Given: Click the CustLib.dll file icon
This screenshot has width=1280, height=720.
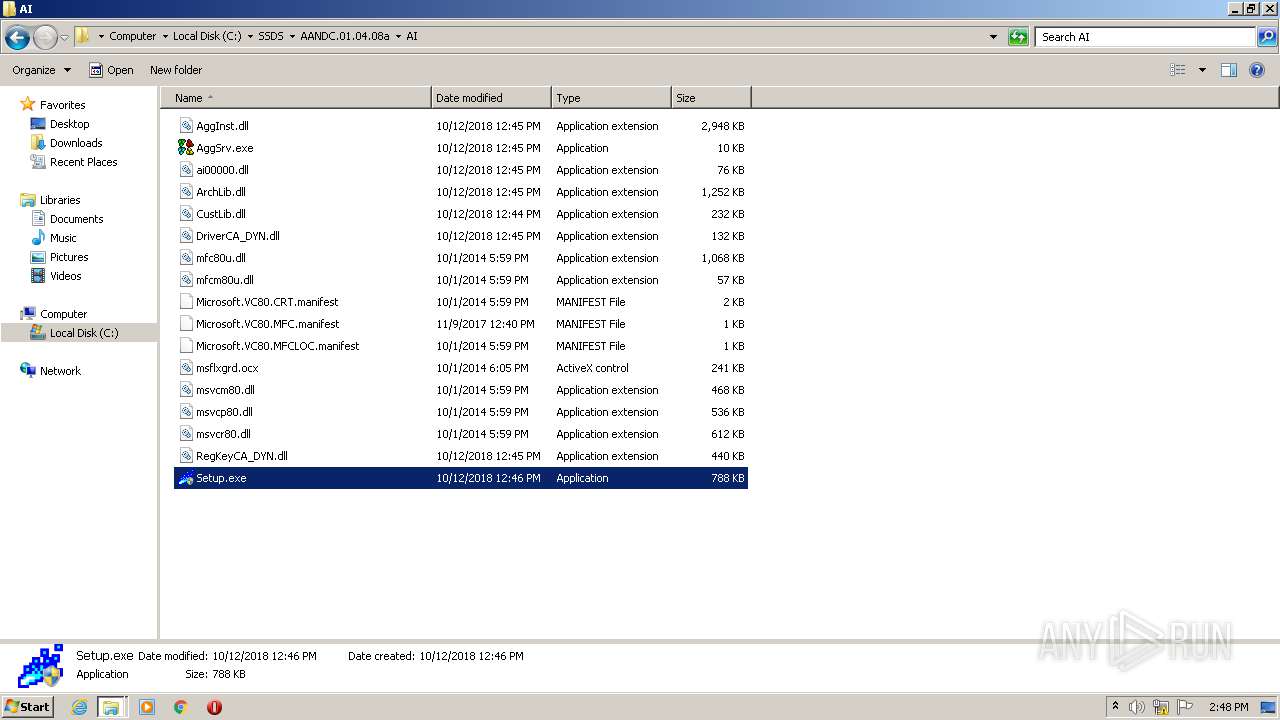Looking at the screenshot, I should click(186, 214).
